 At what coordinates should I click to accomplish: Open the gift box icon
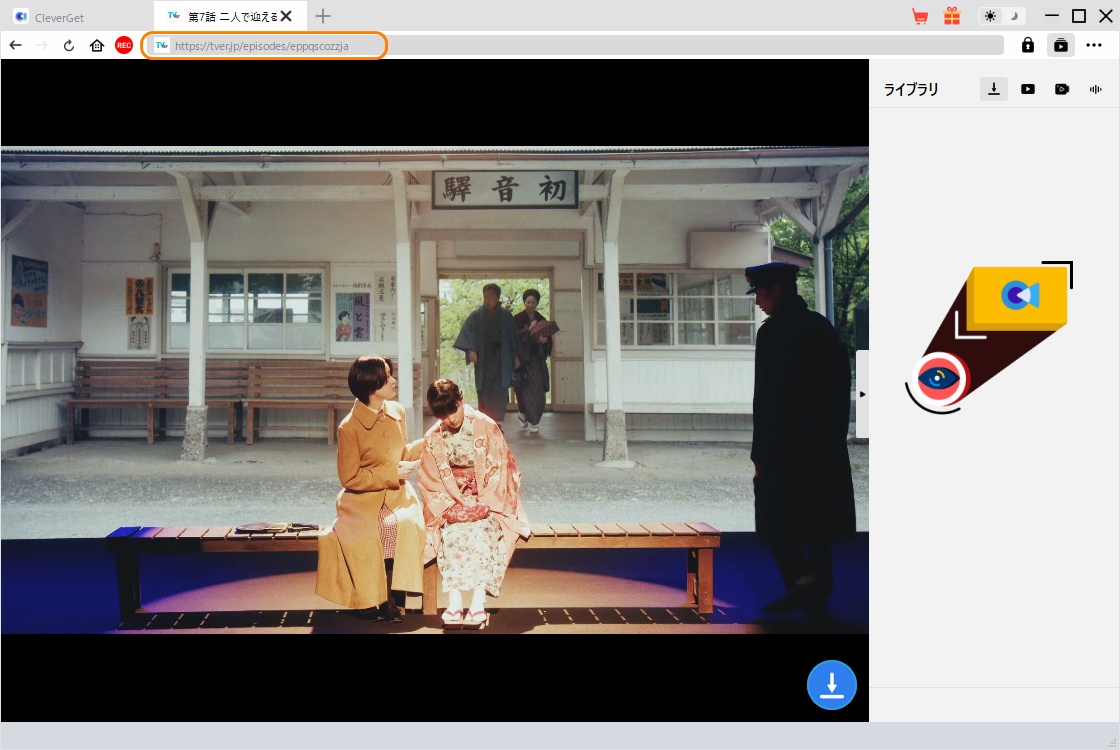pyautogui.click(x=952, y=16)
